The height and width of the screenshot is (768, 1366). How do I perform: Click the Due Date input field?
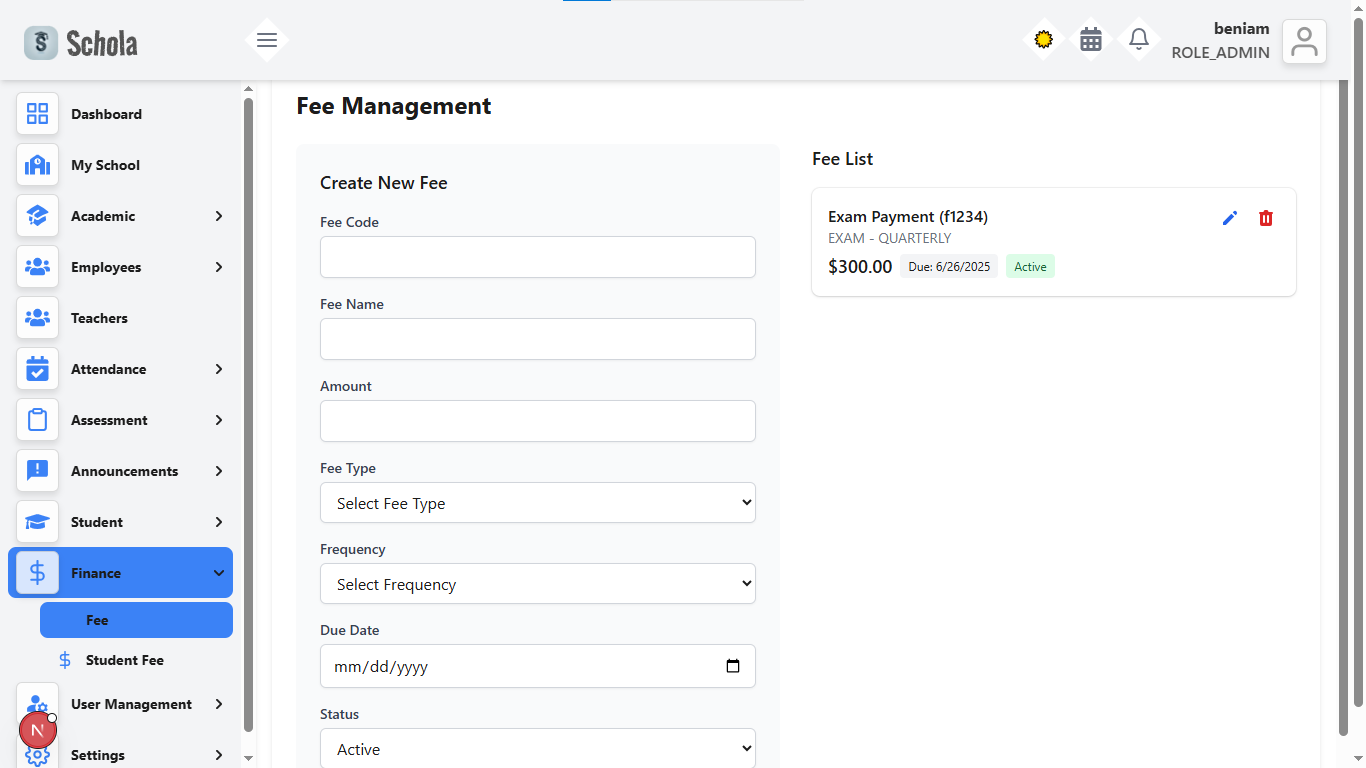pos(520,666)
